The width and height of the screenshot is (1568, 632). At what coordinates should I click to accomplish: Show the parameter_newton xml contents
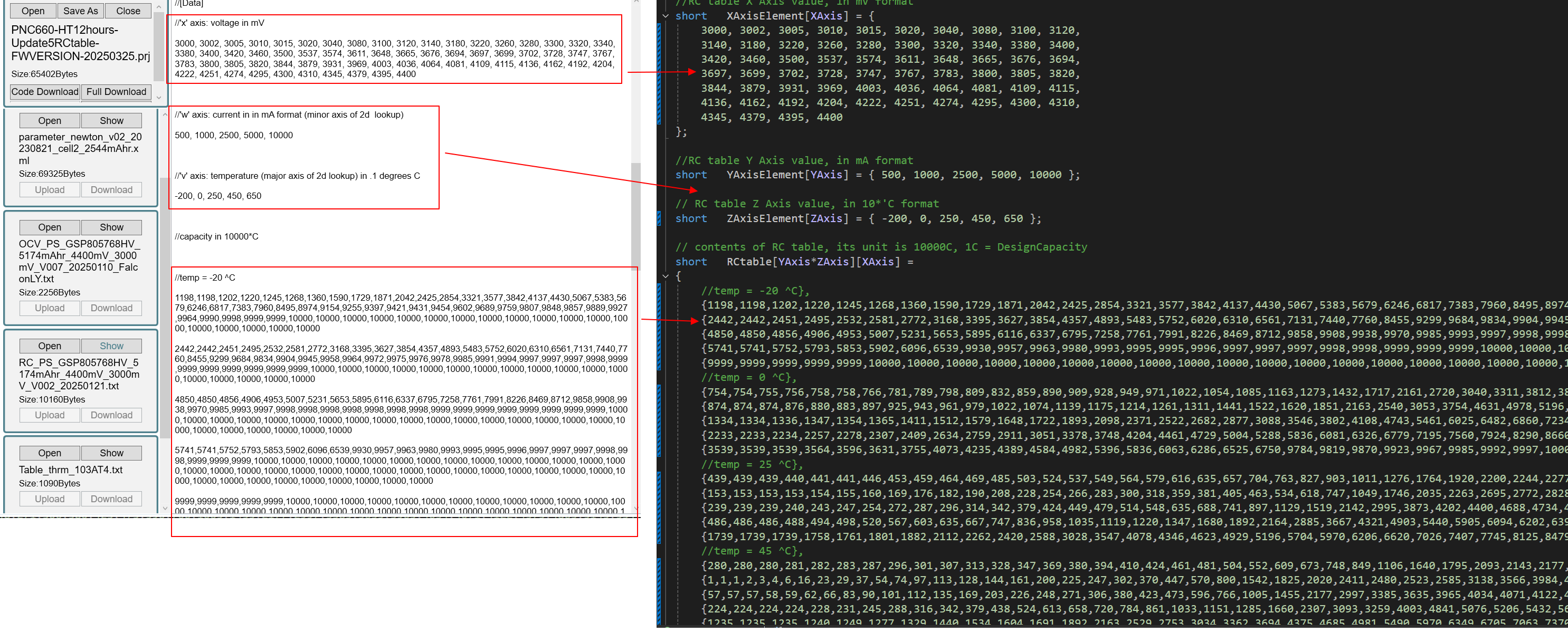[111, 120]
